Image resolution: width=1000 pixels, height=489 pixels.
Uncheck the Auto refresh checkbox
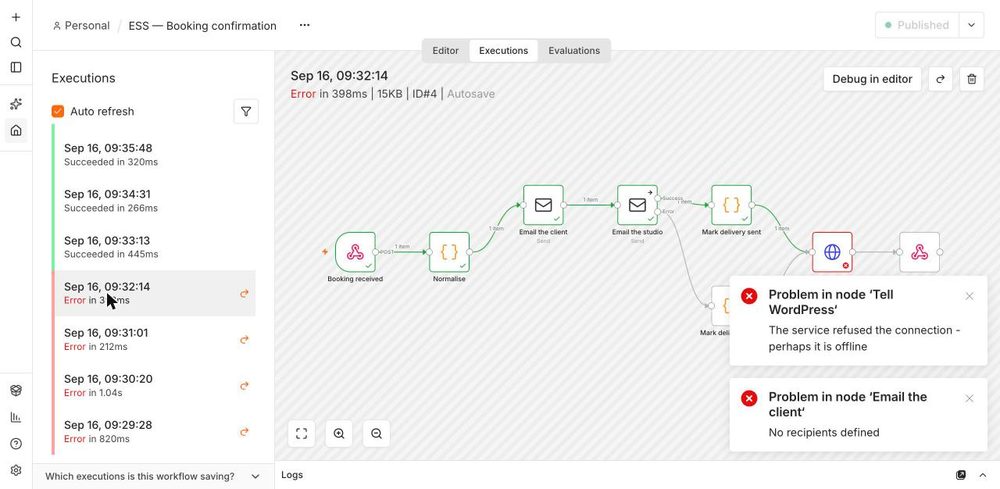[x=58, y=112]
